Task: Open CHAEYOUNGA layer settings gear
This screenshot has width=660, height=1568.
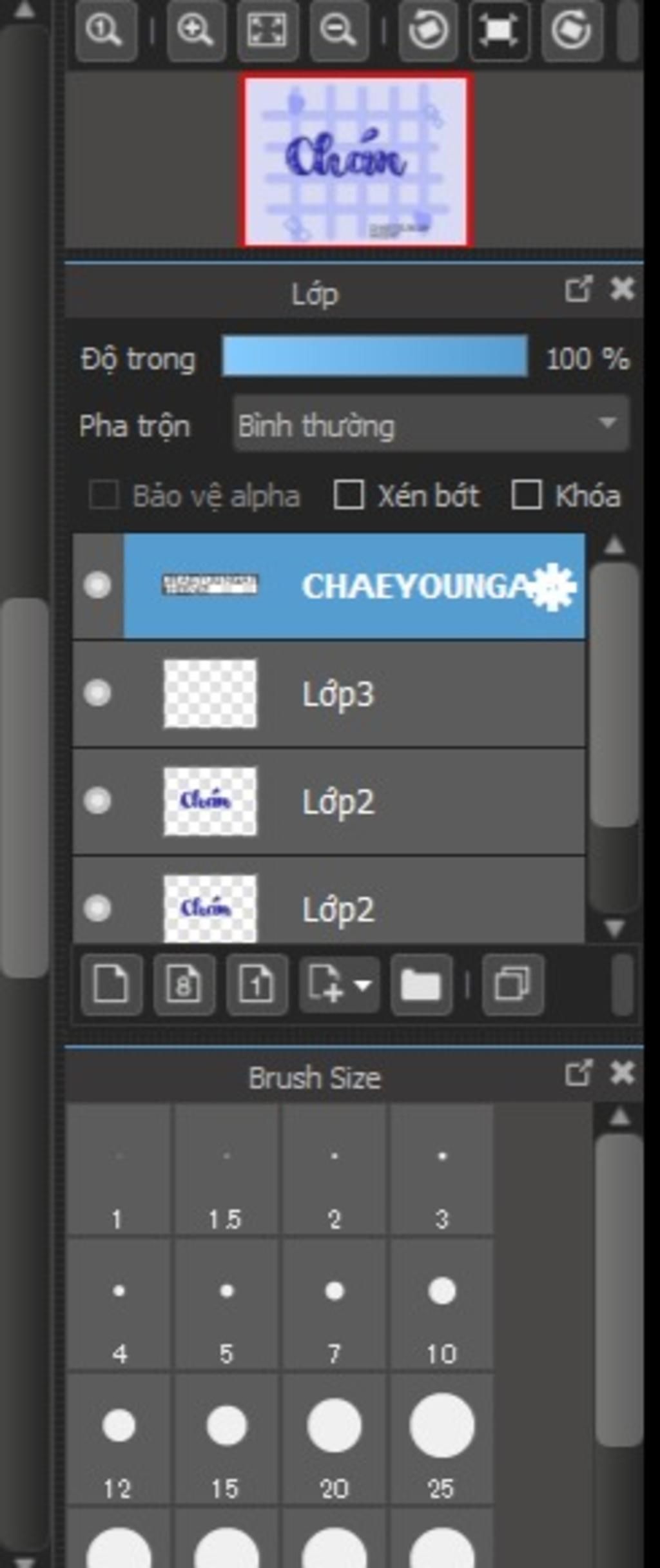Action: point(554,586)
